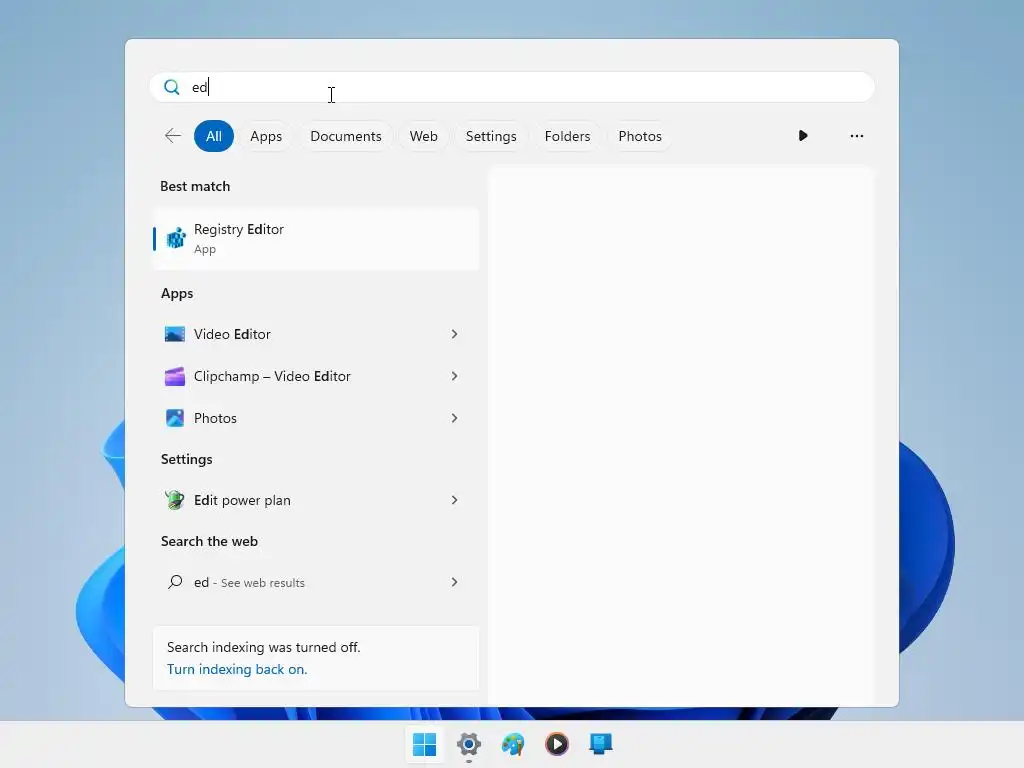
Task: Open Settings gear from the taskbar
Action: tap(469, 744)
